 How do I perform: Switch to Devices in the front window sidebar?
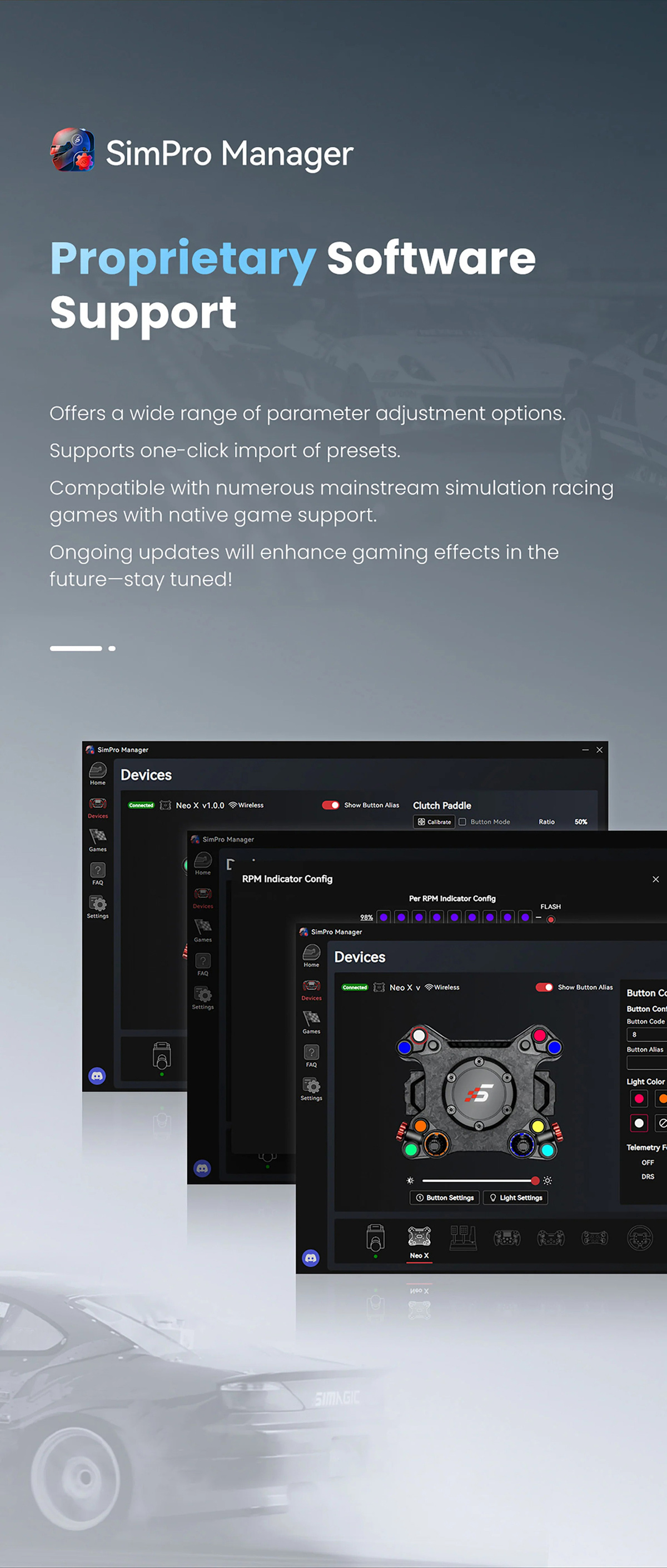(311, 988)
